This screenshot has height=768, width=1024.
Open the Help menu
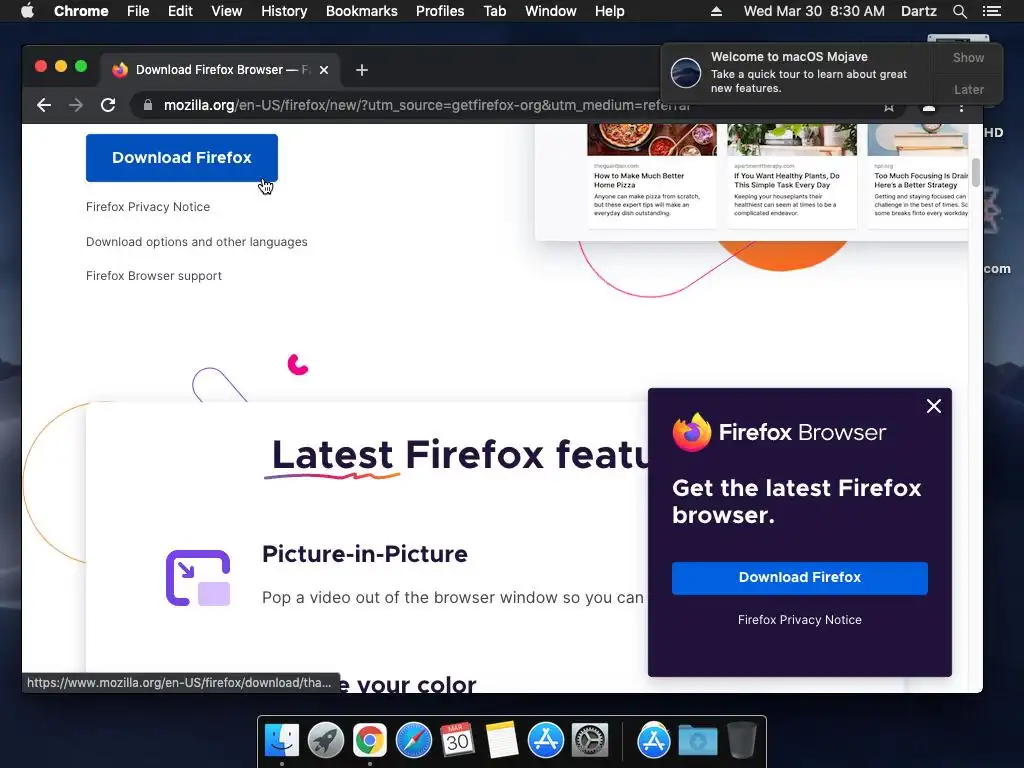pyautogui.click(x=609, y=11)
